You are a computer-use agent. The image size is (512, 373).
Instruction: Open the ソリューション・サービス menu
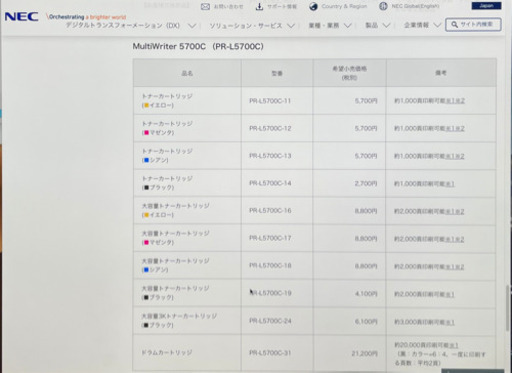246,26
